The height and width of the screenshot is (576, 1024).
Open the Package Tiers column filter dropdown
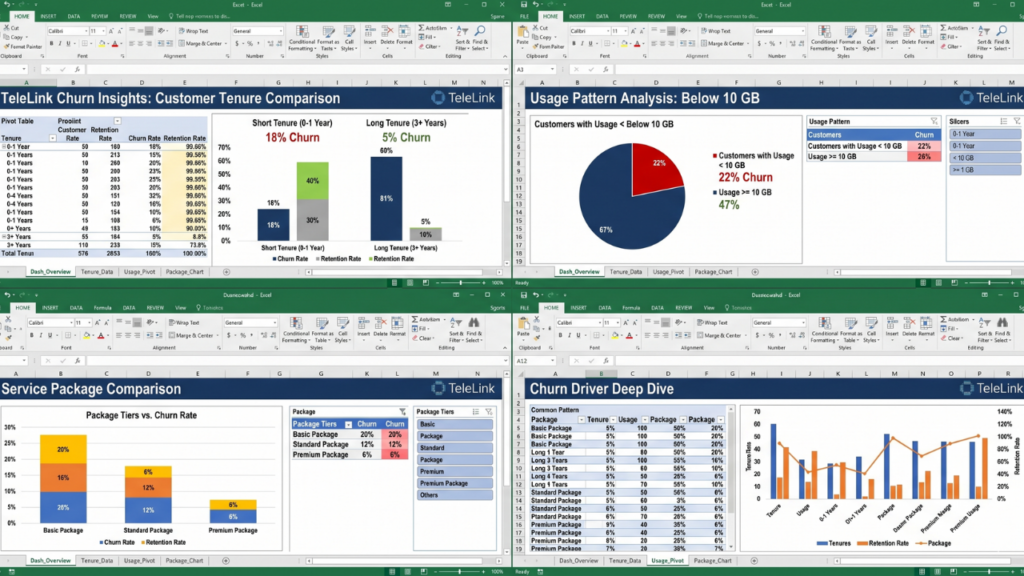[x=348, y=424]
